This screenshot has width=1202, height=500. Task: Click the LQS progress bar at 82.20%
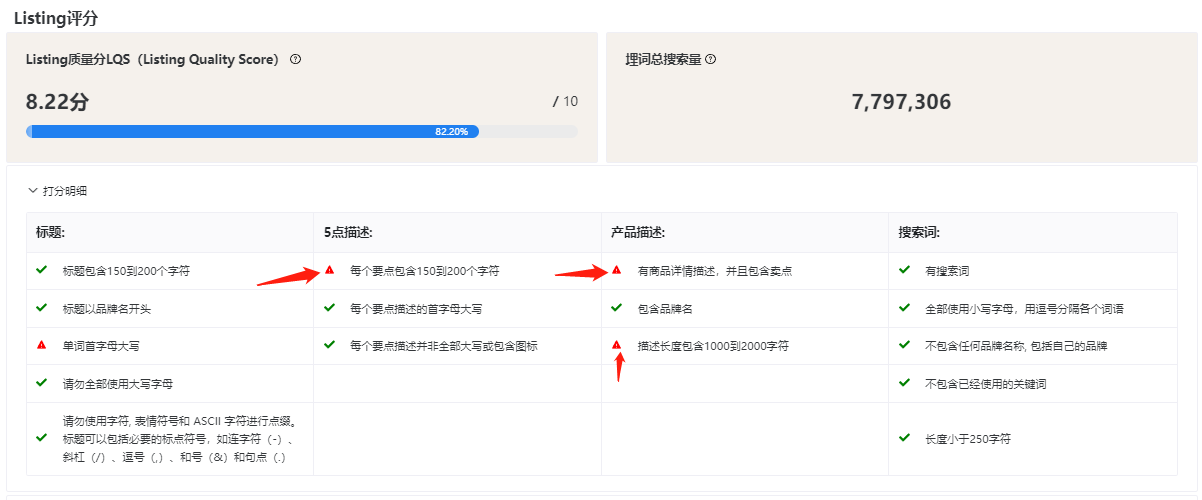pos(302,131)
